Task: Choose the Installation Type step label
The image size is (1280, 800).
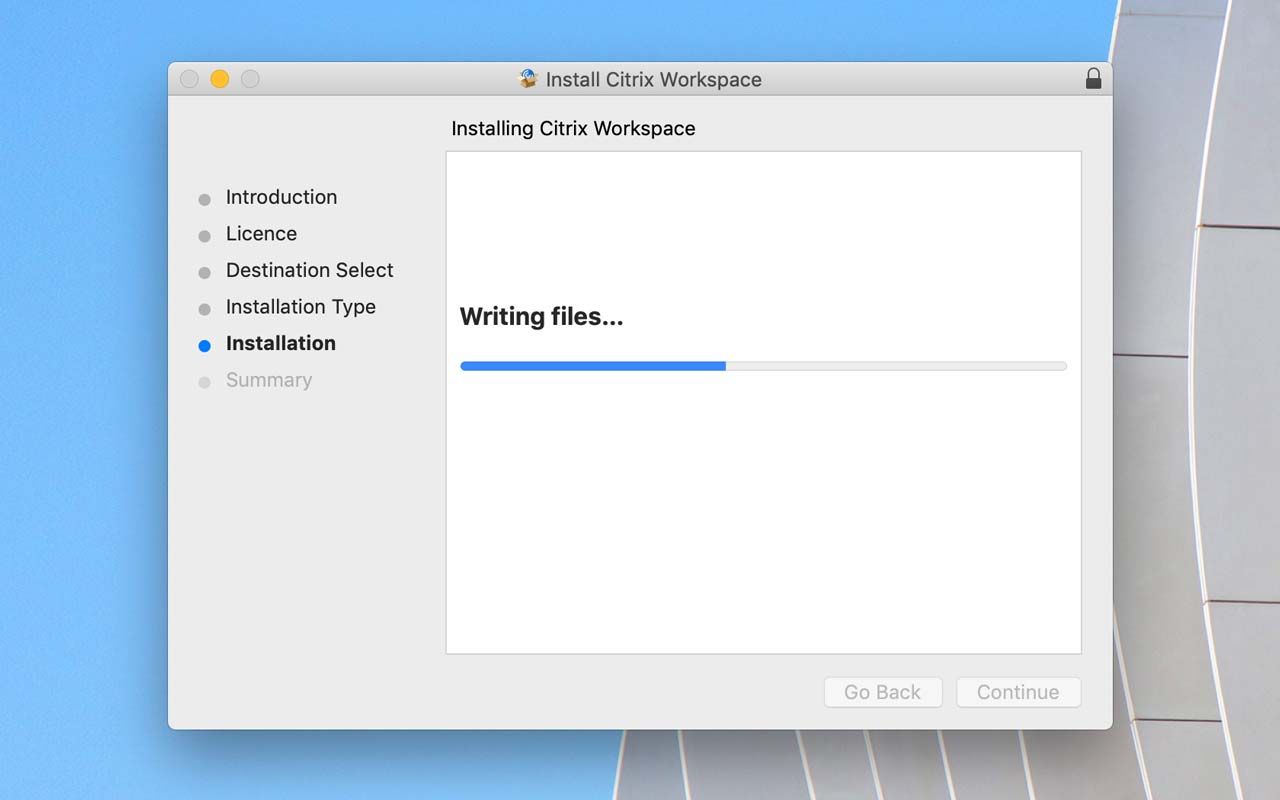Action: (300, 307)
